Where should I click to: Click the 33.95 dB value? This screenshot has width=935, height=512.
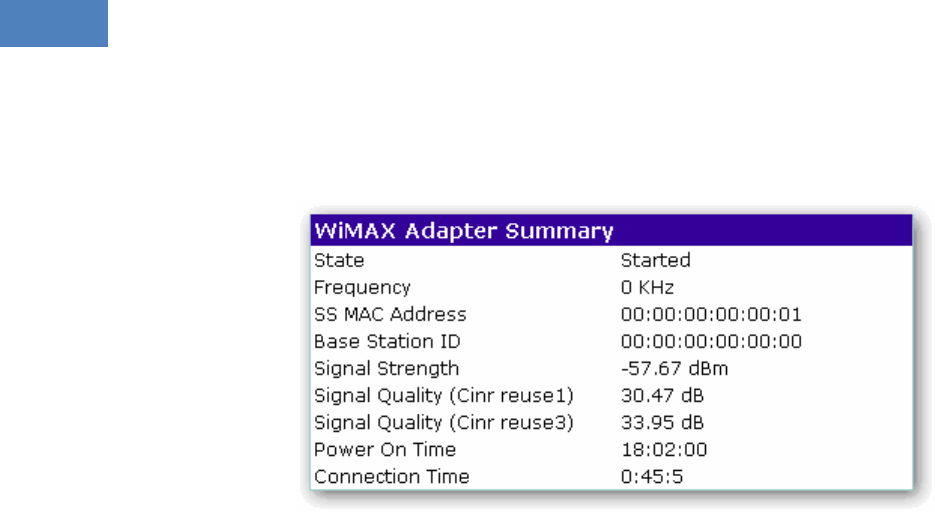tap(662, 423)
